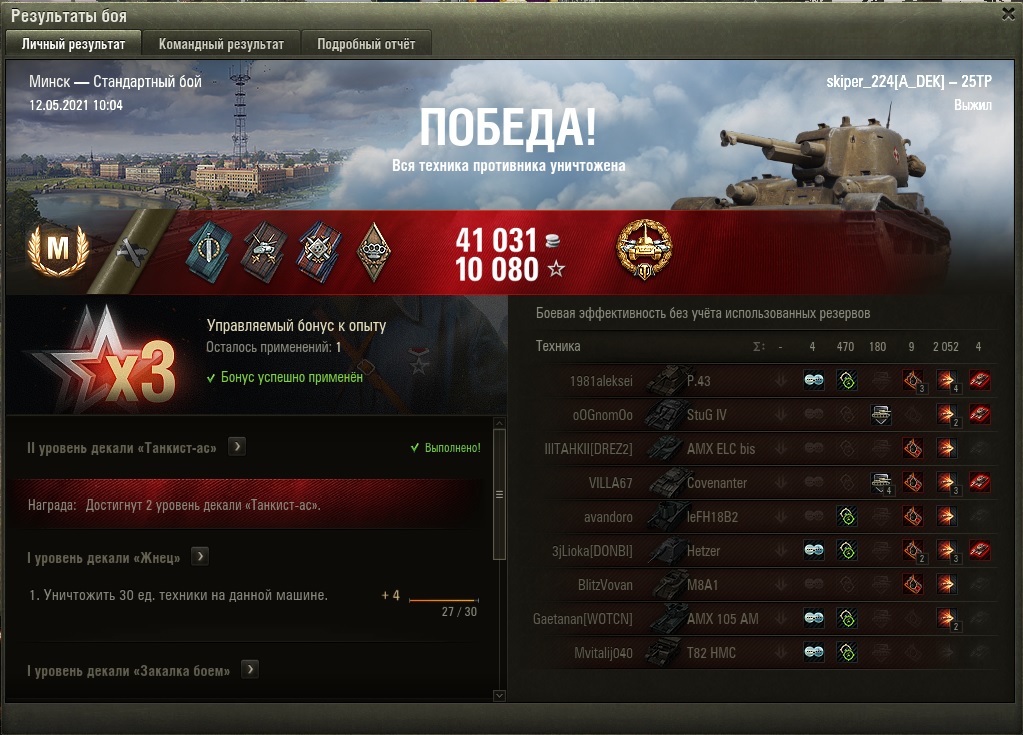1023x735 pixels.
Task: Switch to the Командный результат tab
Action: (221, 44)
